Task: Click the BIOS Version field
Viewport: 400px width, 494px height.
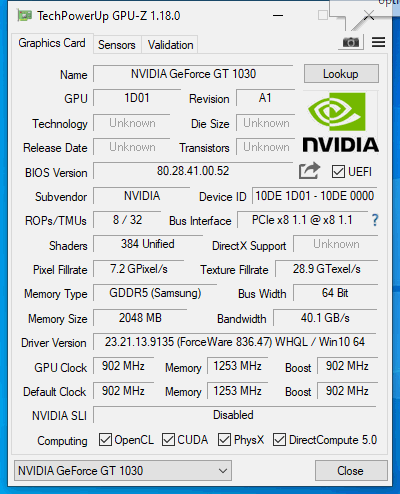Action: tap(193, 171)
